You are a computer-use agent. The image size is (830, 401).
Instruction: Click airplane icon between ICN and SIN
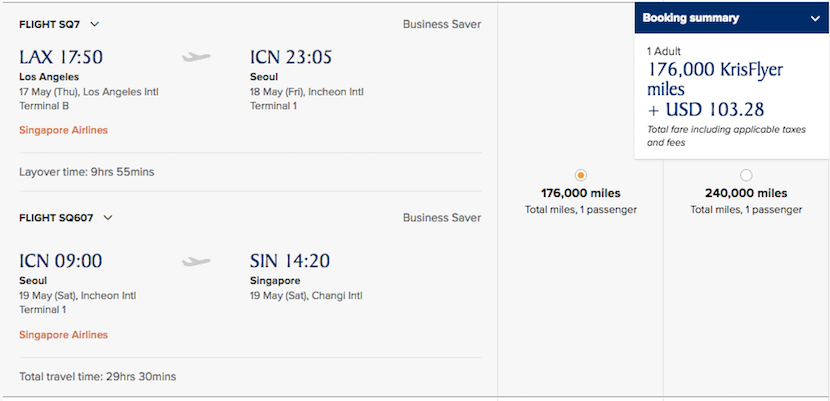pos(197,262)
